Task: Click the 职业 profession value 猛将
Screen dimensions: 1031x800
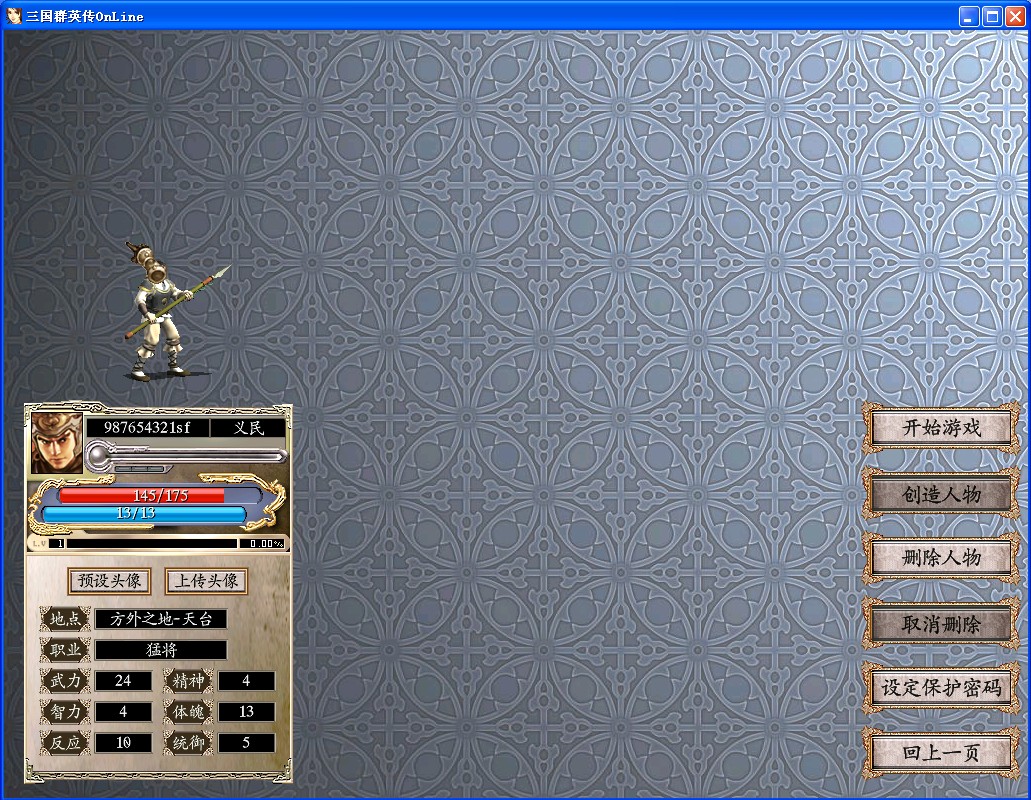Action: coord(161,650)
